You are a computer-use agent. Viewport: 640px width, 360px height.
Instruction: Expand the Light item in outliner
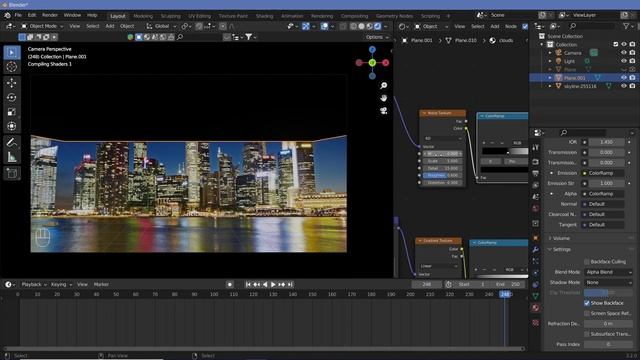click(x=550, y=61)
